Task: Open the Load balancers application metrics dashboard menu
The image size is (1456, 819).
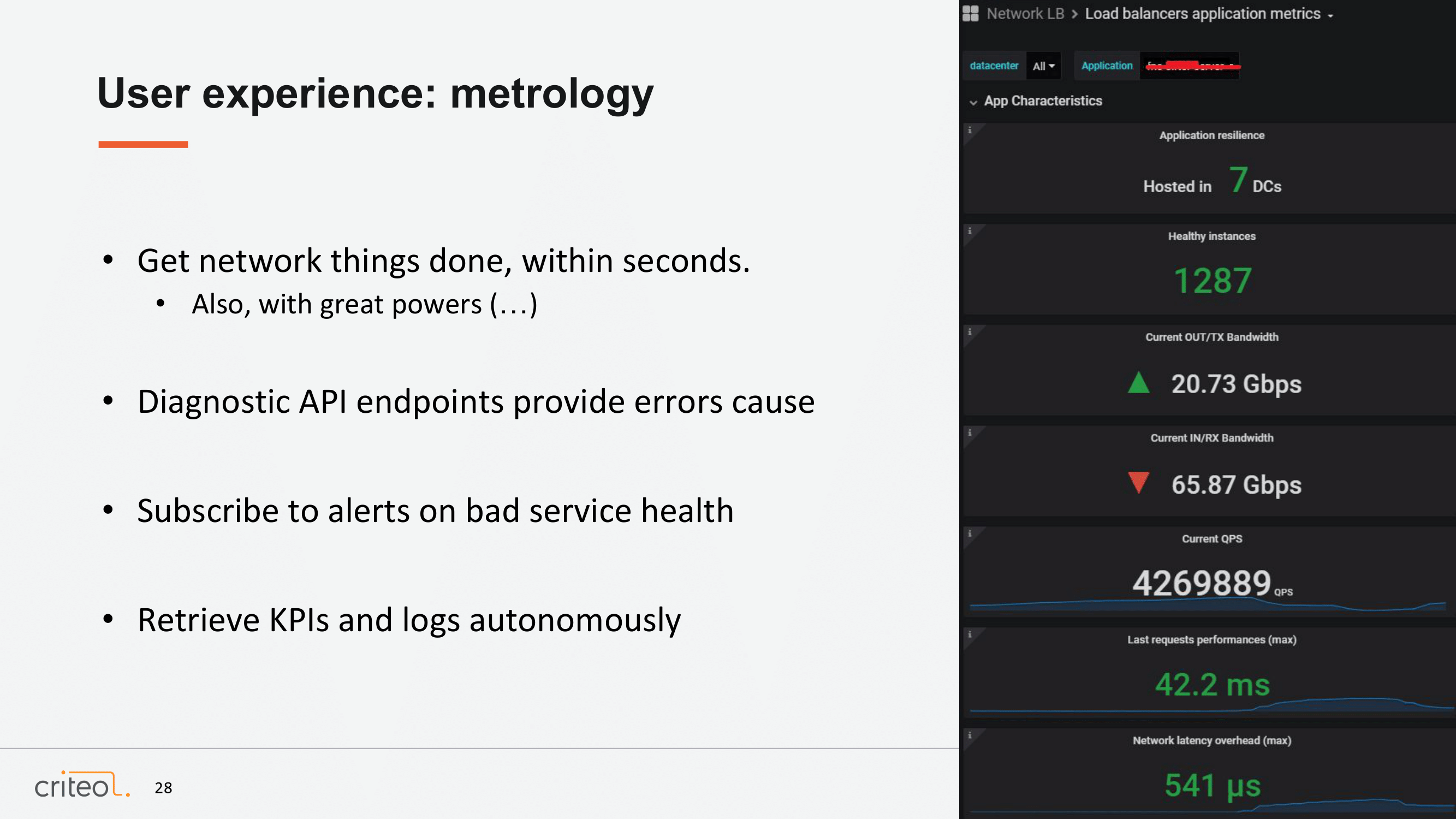Action: coord(1209,14)
